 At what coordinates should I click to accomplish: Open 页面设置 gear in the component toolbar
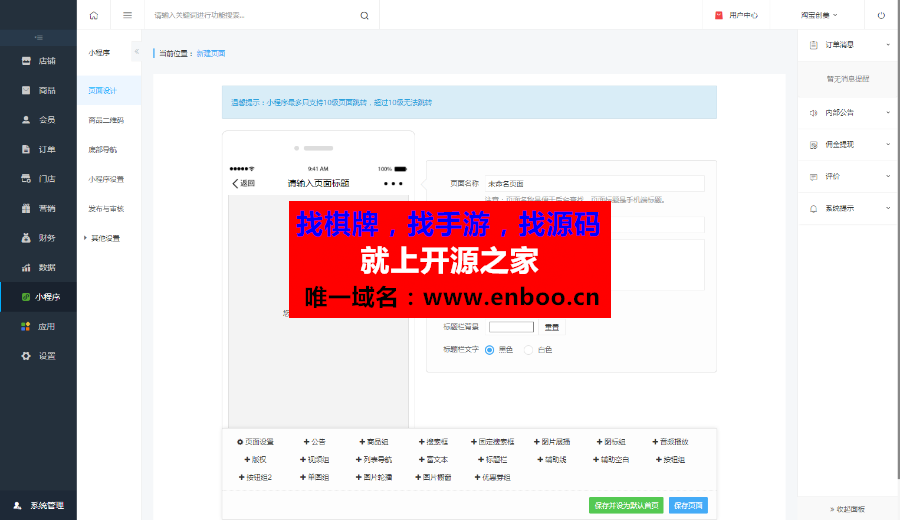[x=255, y=442]
